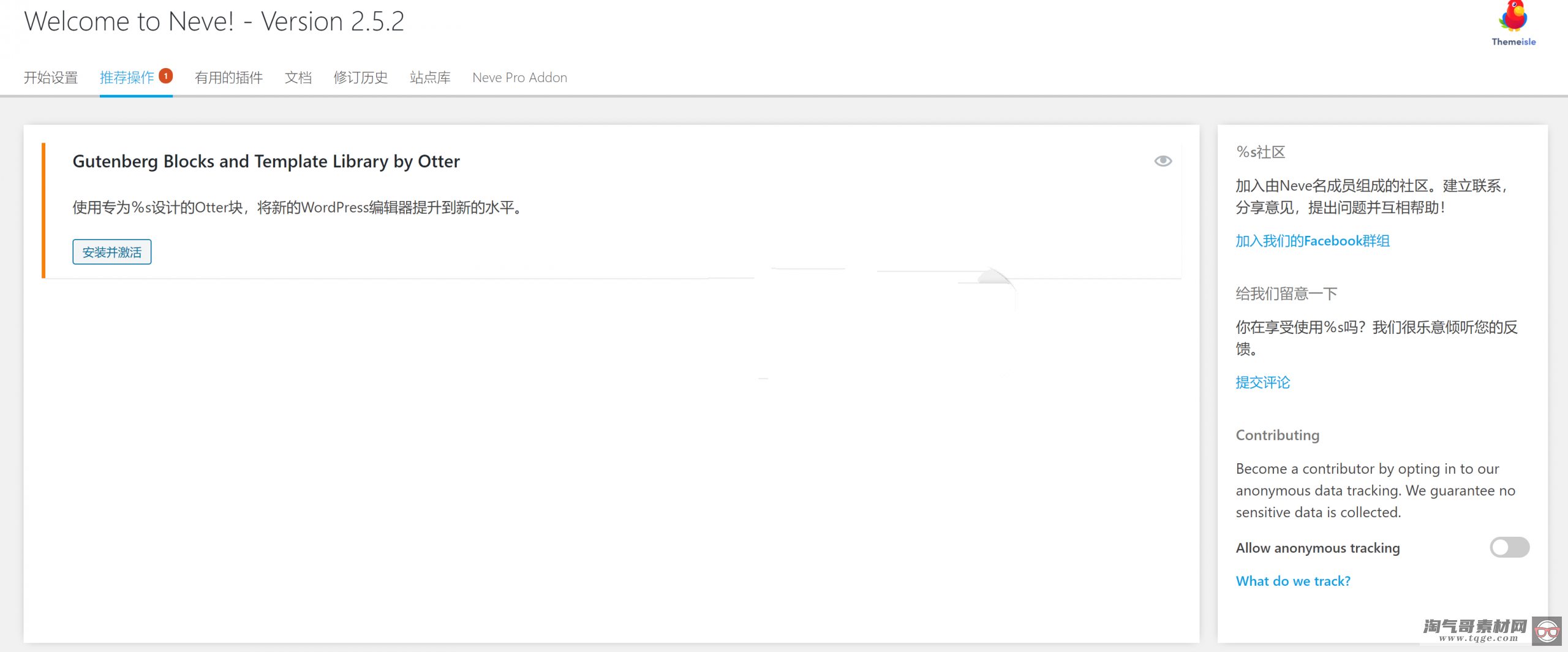Open the 文档 tab
The height and width of the screenshot is (652, 1568).
(x=298, y=78)
